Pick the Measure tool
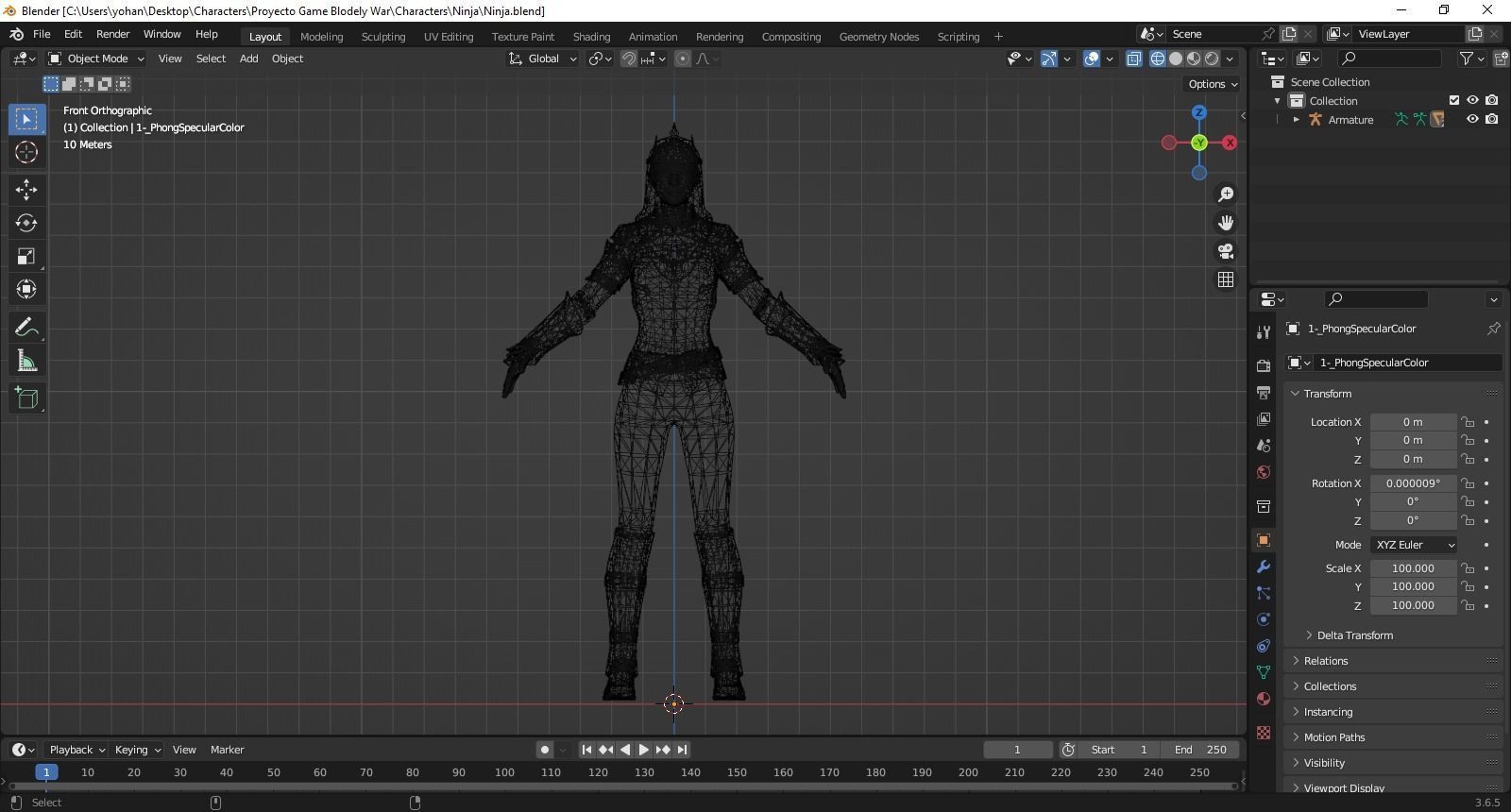Screen dimensions: 1511x812 [x=26, y=361]
